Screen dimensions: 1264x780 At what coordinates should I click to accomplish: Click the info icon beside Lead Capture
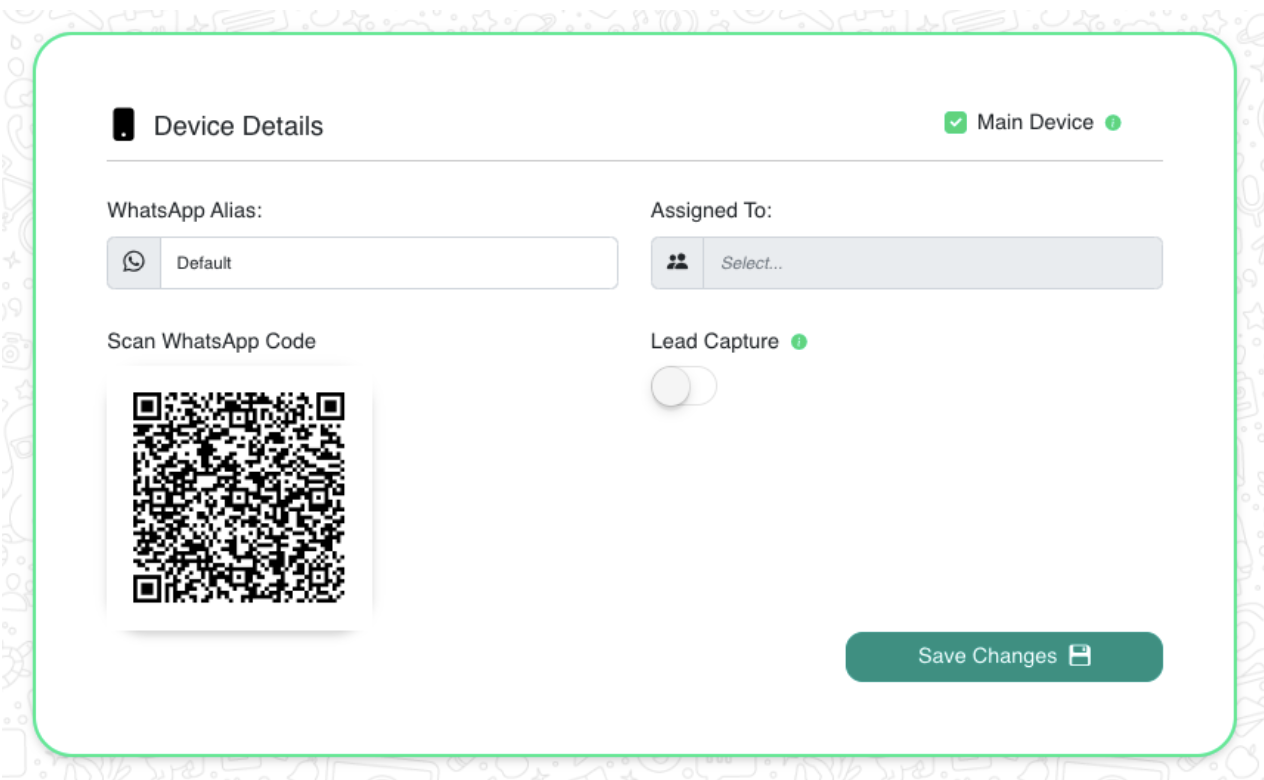pyautogui.click(x=799, y=342)
